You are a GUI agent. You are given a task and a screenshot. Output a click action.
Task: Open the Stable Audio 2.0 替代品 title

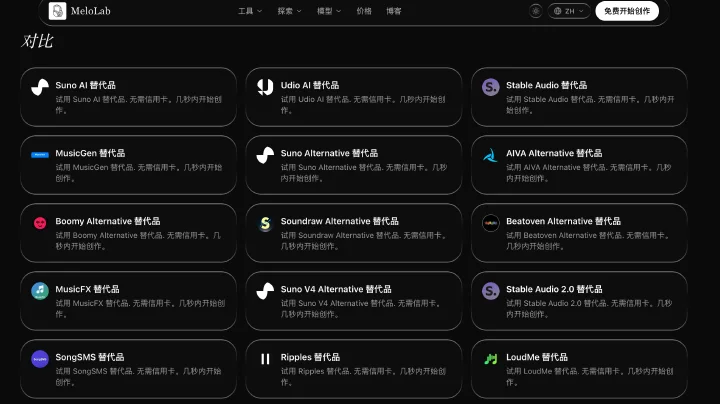(x=554, y=289)
